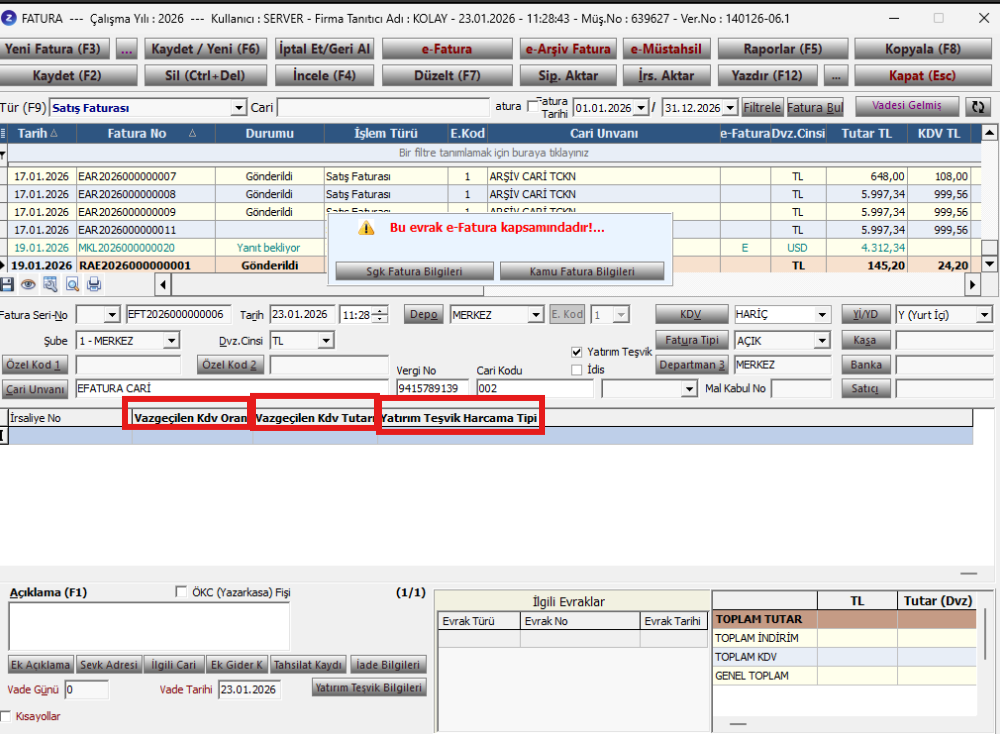Open the start date 01.01.2026 dropdown
1000x734 pixels.
pyautogui.click(x=641, y=108)
